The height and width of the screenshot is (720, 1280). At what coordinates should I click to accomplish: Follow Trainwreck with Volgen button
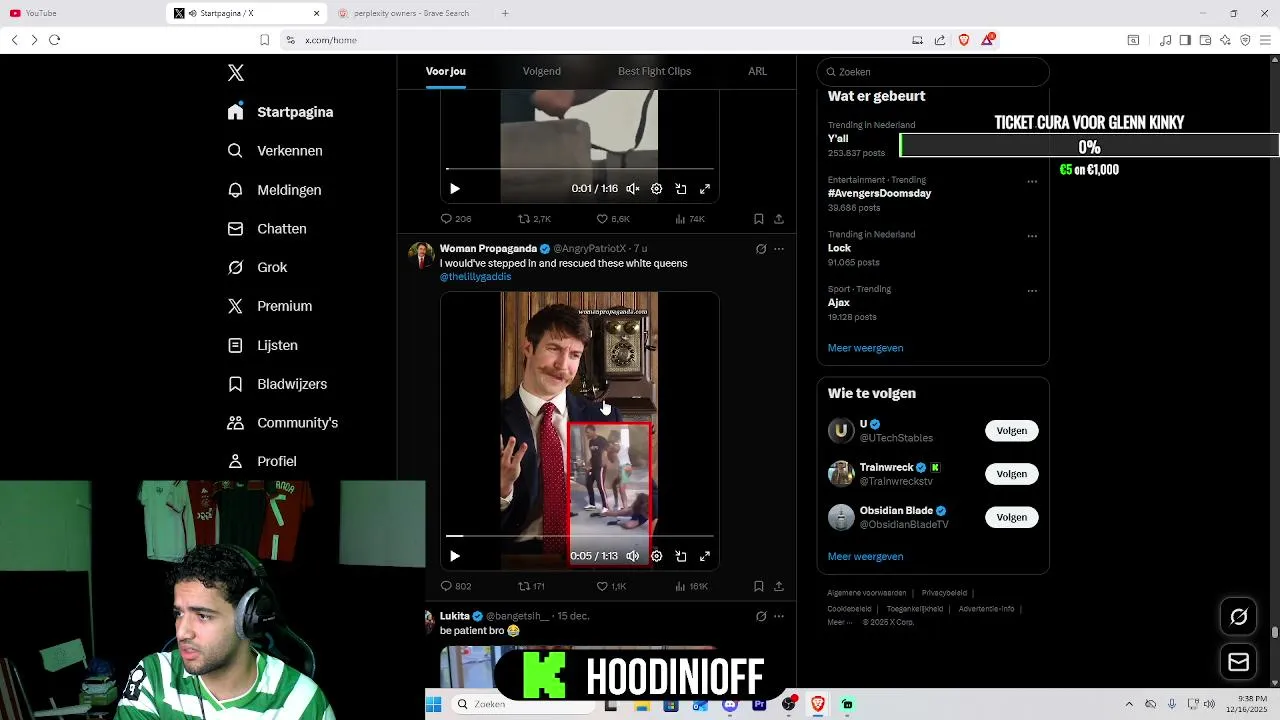[x=1011, y=474]
